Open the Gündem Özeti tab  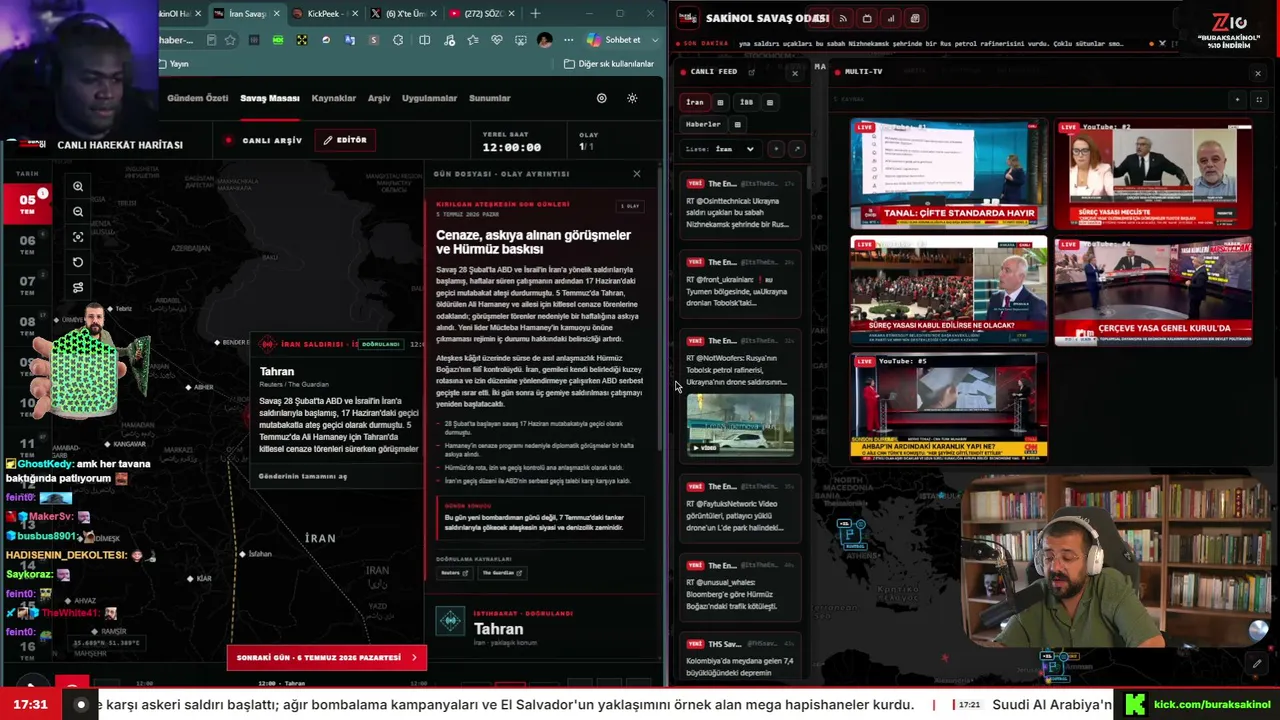tap(198, 98)
